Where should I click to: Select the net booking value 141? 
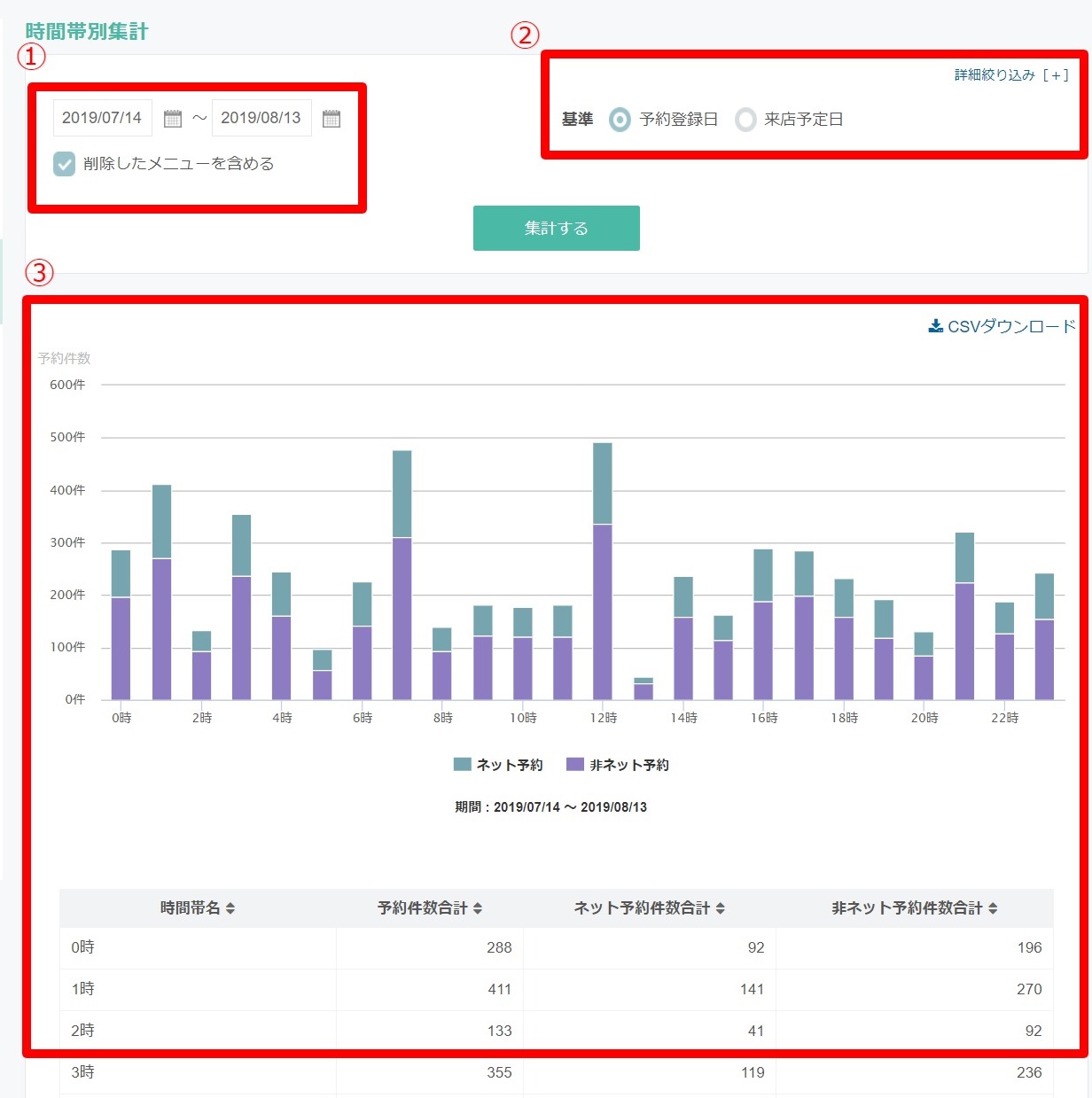752,989
